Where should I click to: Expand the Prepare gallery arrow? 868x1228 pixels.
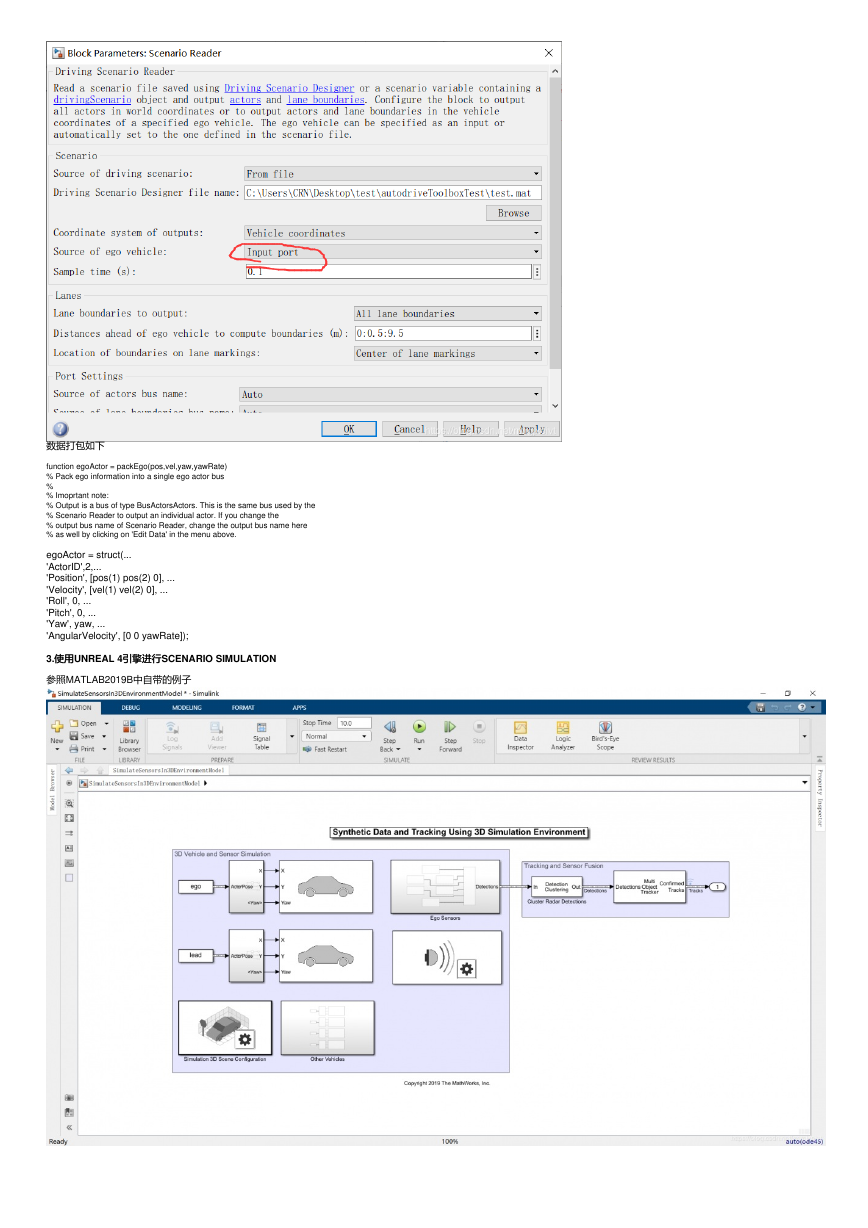(x=292, y=736)
